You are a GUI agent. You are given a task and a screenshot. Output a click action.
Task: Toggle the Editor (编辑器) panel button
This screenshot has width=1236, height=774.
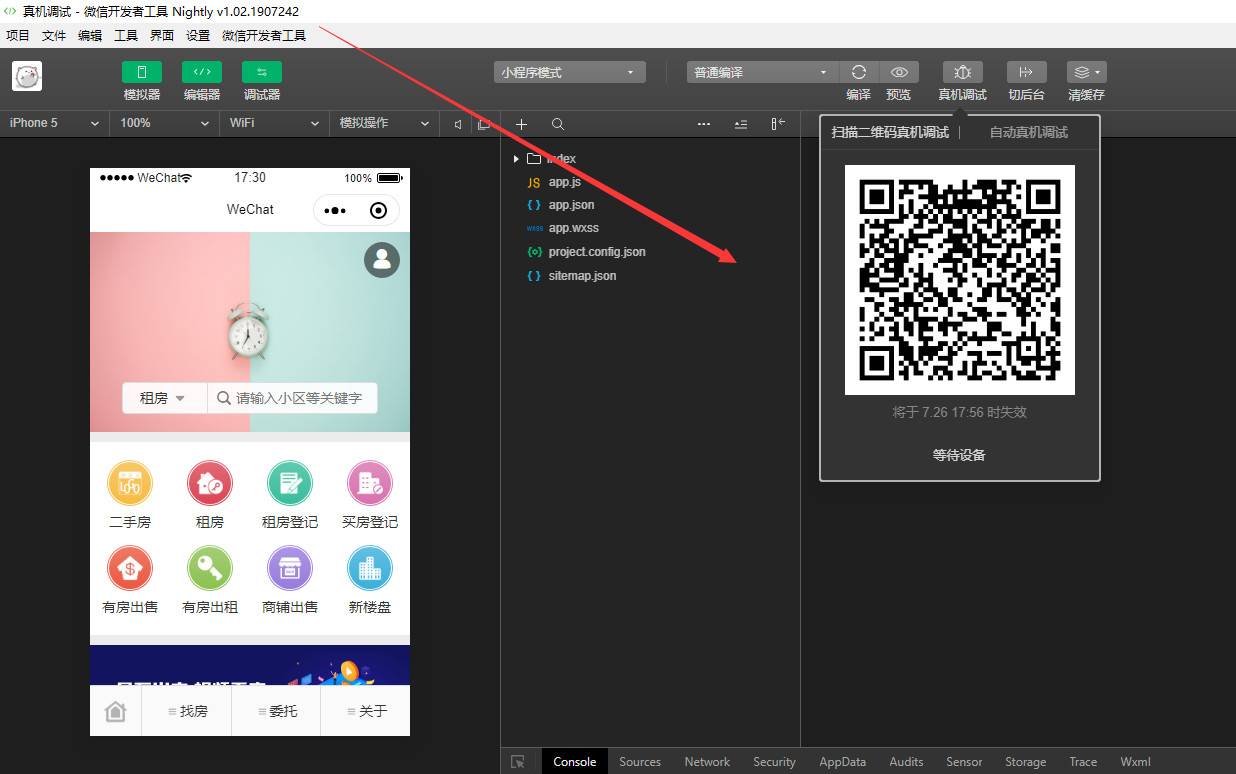tap(202, 72)
